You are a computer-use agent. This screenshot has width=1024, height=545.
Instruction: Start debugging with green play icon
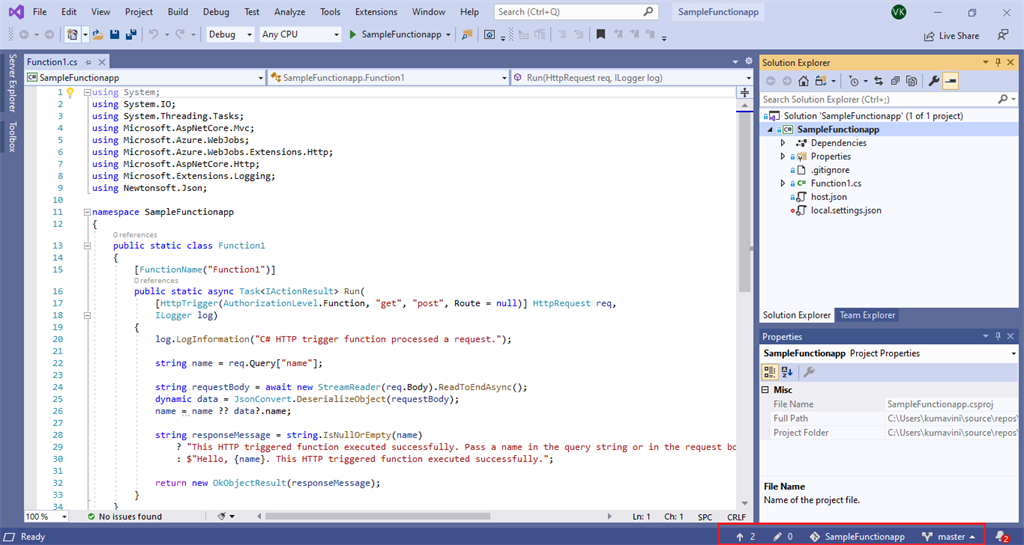353,35
